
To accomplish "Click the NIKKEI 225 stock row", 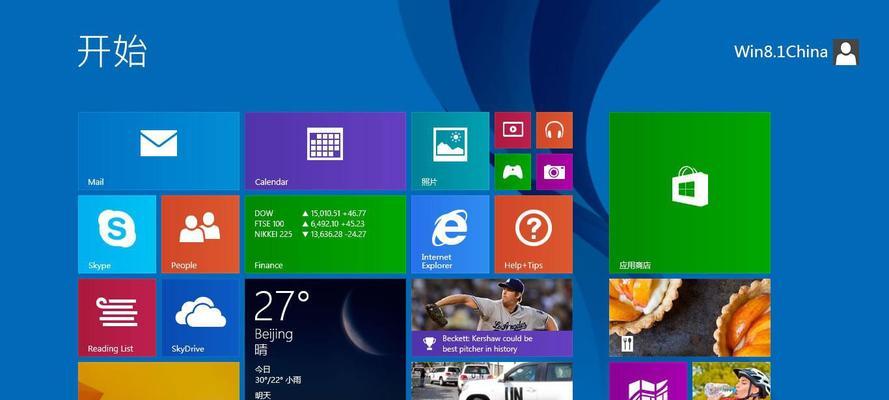I will [x=310, y=234].
